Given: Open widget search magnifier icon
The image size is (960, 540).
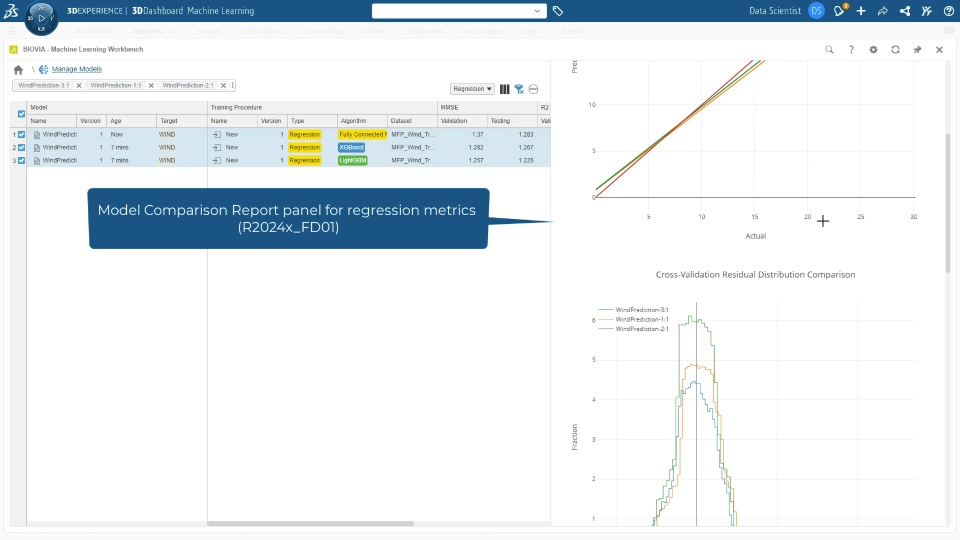Looking at the screenshot, I should click(x=829, y=50).
